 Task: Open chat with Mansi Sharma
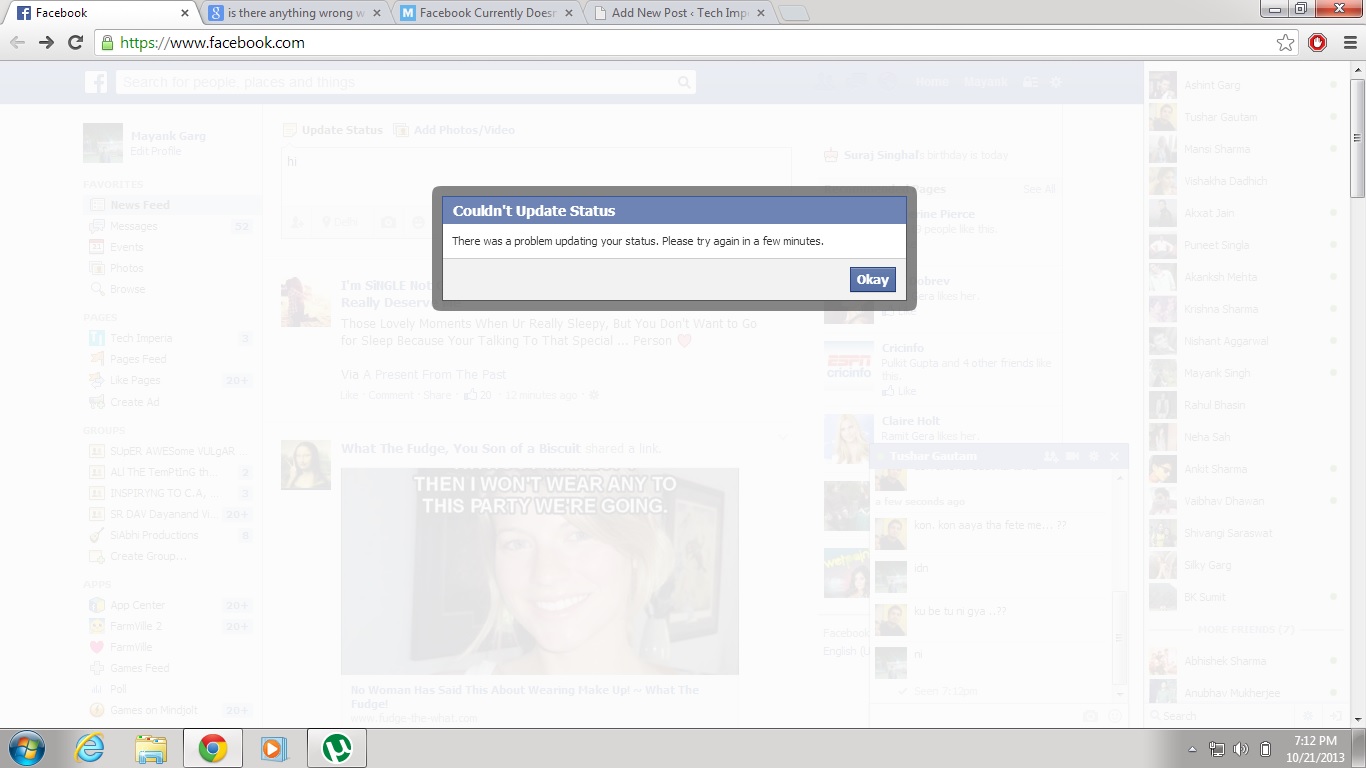pos(1245,149)
